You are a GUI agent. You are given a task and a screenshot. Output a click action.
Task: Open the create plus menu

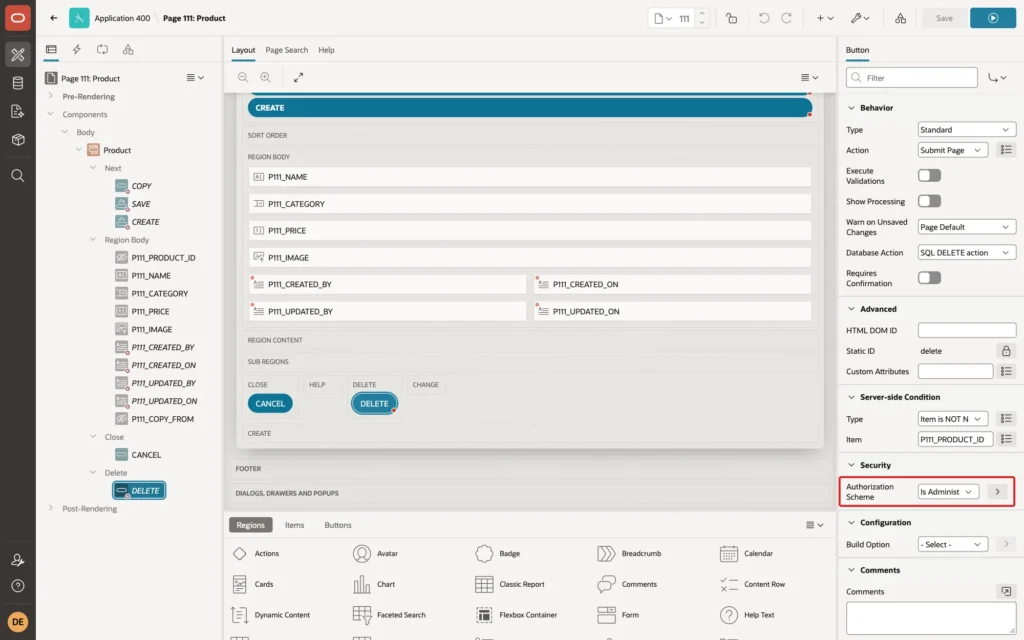(x=825, y=18)
